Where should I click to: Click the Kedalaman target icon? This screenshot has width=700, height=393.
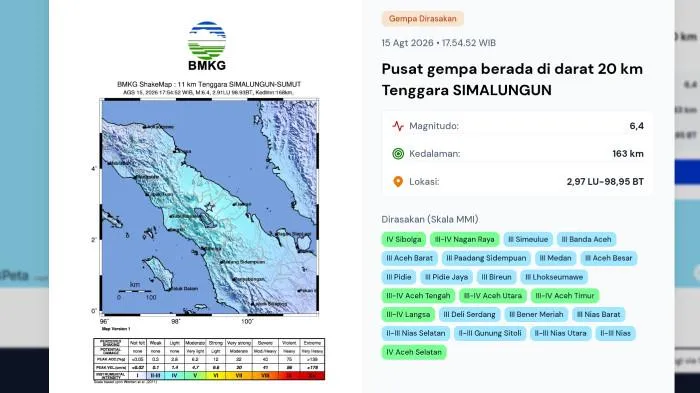point(398,154)
